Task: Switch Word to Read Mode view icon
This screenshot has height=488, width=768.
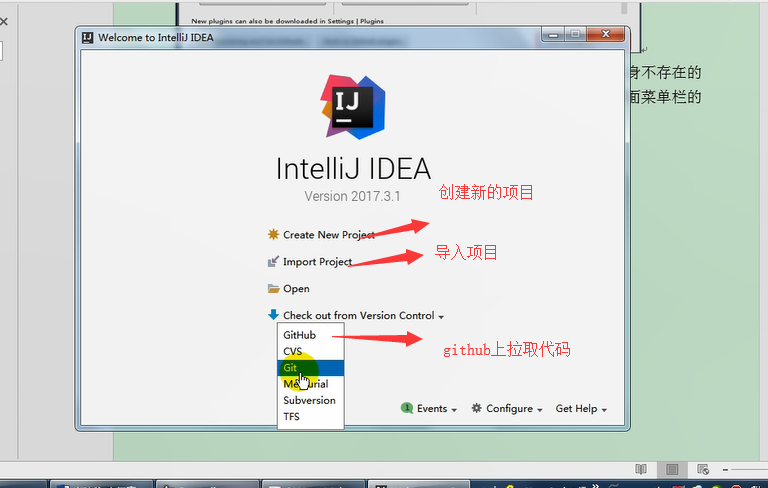Action: [x=641, y=469]
